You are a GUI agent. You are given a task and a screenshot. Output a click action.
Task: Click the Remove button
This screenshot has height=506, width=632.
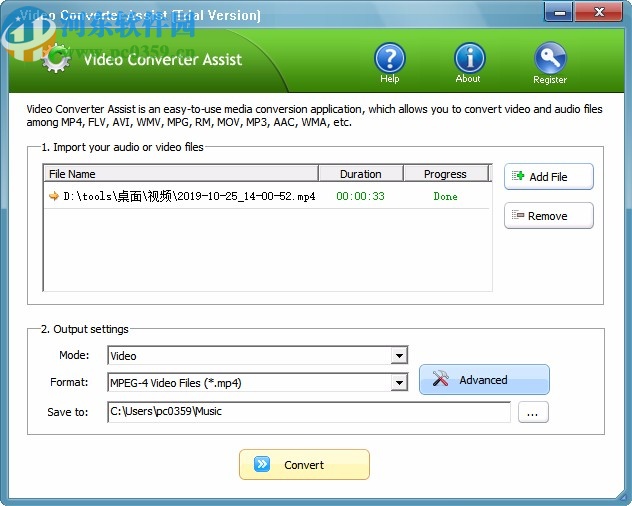pyautogui.click(x=549, y=216)
